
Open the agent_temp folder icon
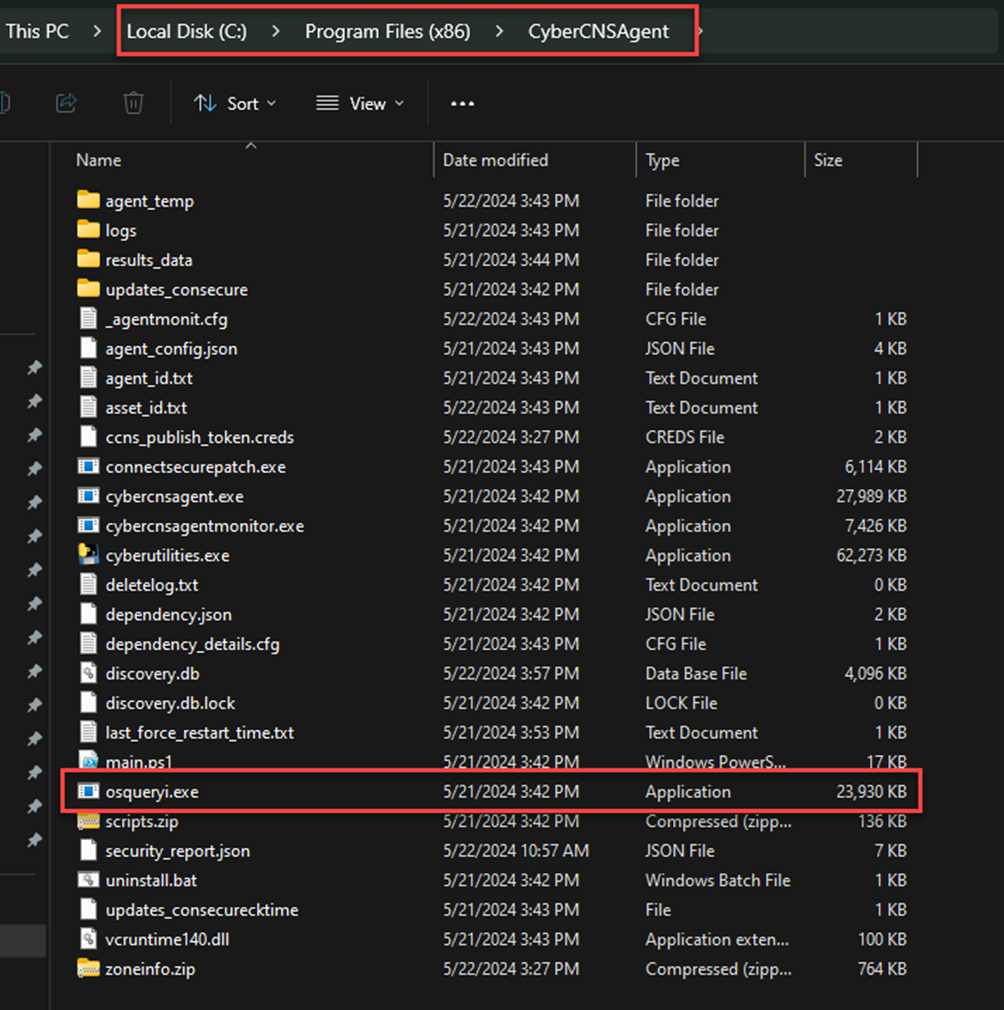pos(89,201)
